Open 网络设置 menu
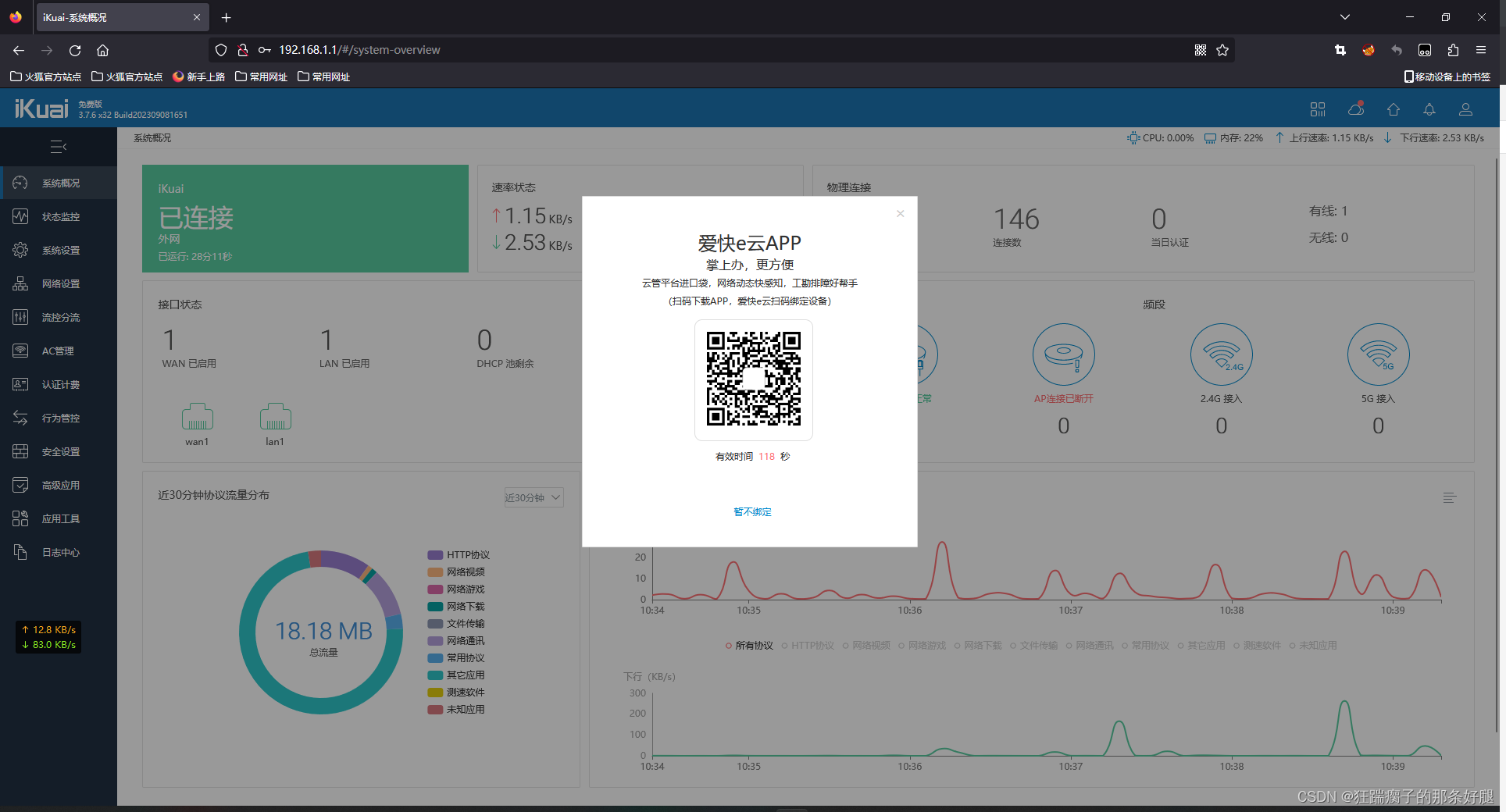Viewport: 1506px width, 812px height. (59, 283)
